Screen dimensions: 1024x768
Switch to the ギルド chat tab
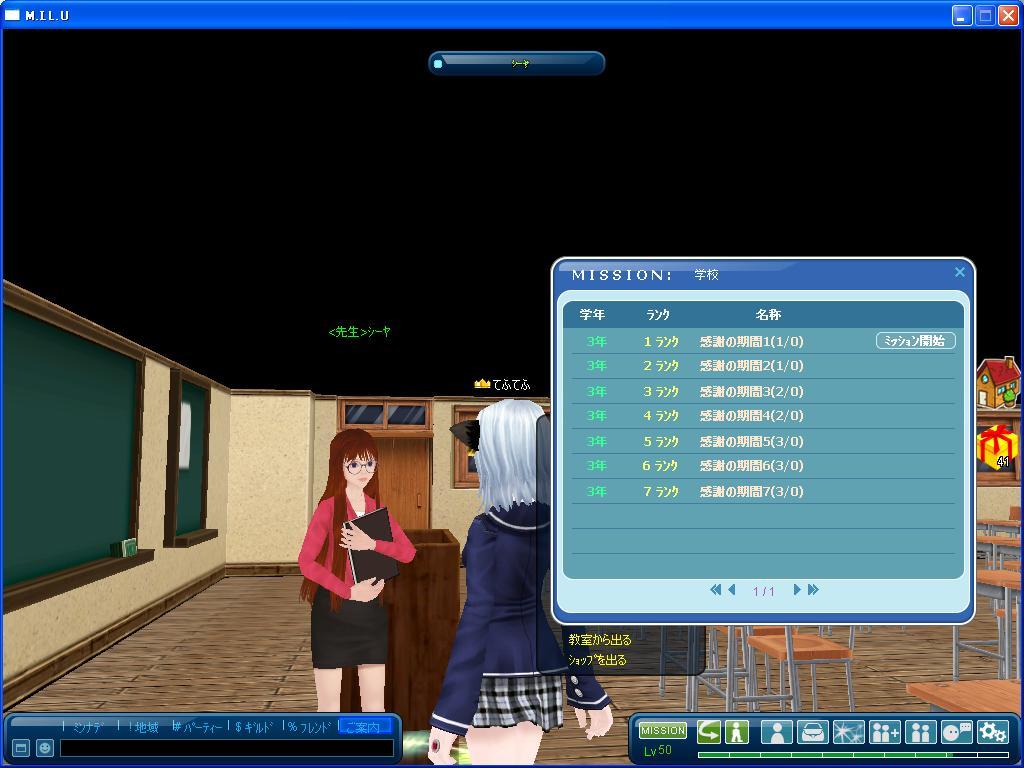coord(254,727)
